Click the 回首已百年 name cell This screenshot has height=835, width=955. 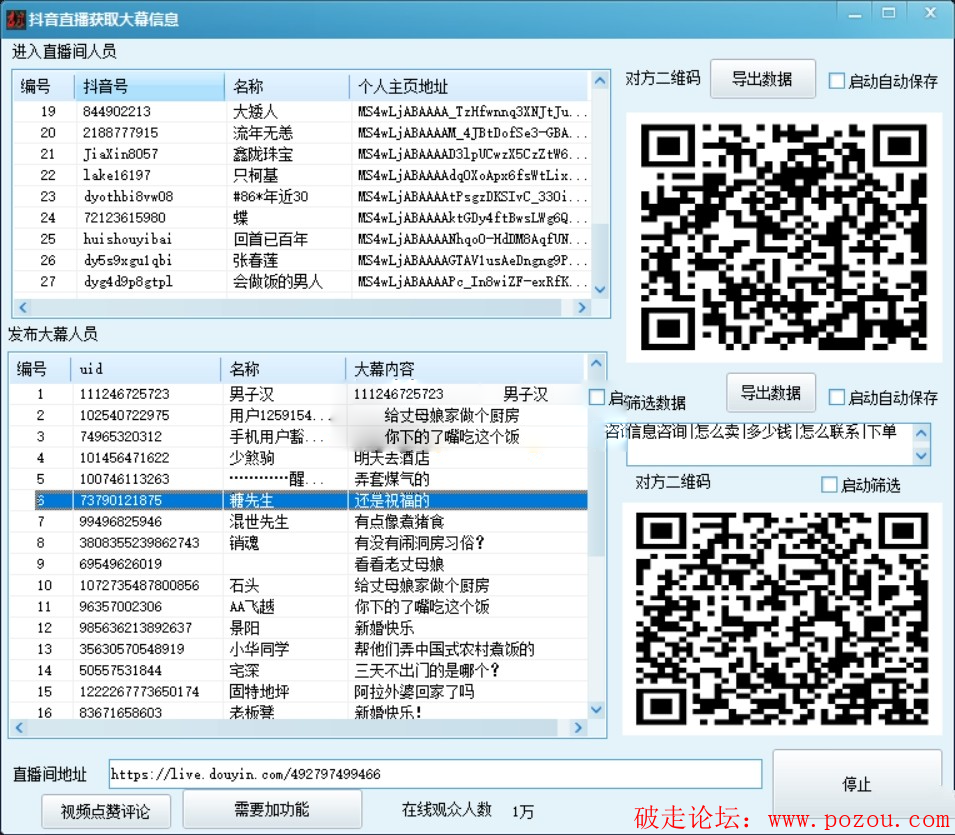point(270,239)
